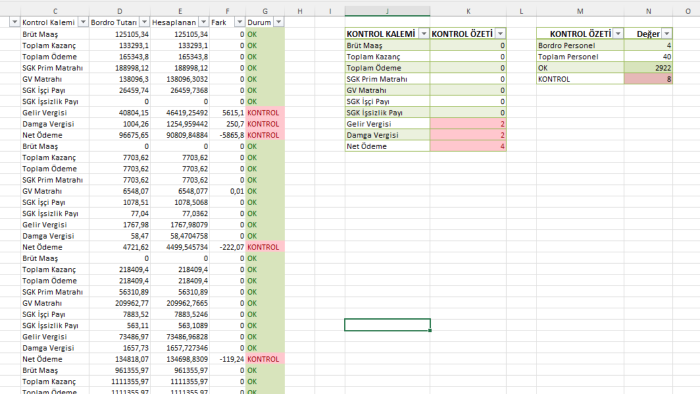This screenshot has height=394, width=700.
Task: Select the Bordro Tutarı cell 209962,77
Action: click(x=120, y=303)
